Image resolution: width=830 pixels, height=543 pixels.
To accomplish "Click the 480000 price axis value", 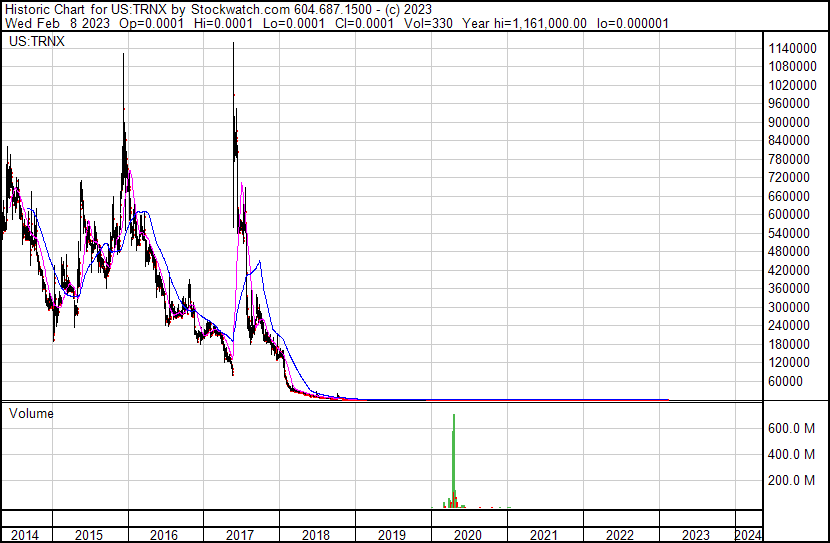I will coord(789,251).
